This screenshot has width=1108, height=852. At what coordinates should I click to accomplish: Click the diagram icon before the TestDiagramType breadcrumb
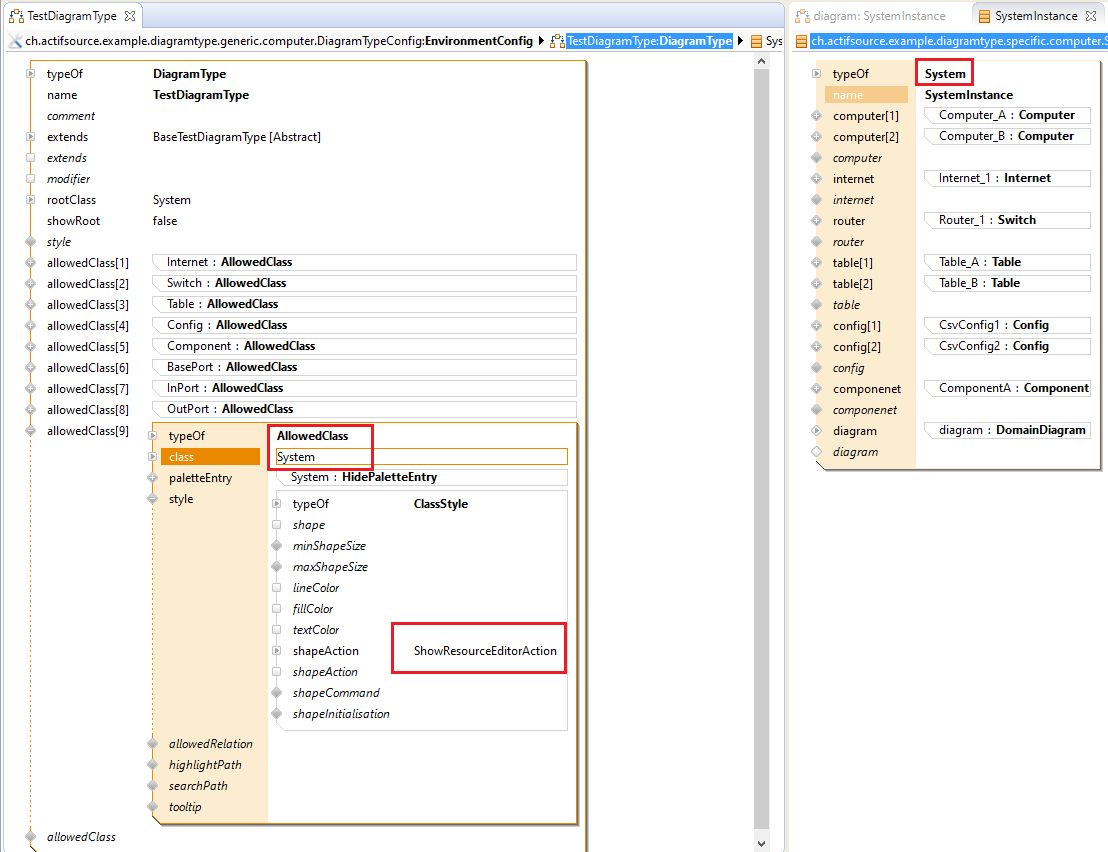coord(556,41)
